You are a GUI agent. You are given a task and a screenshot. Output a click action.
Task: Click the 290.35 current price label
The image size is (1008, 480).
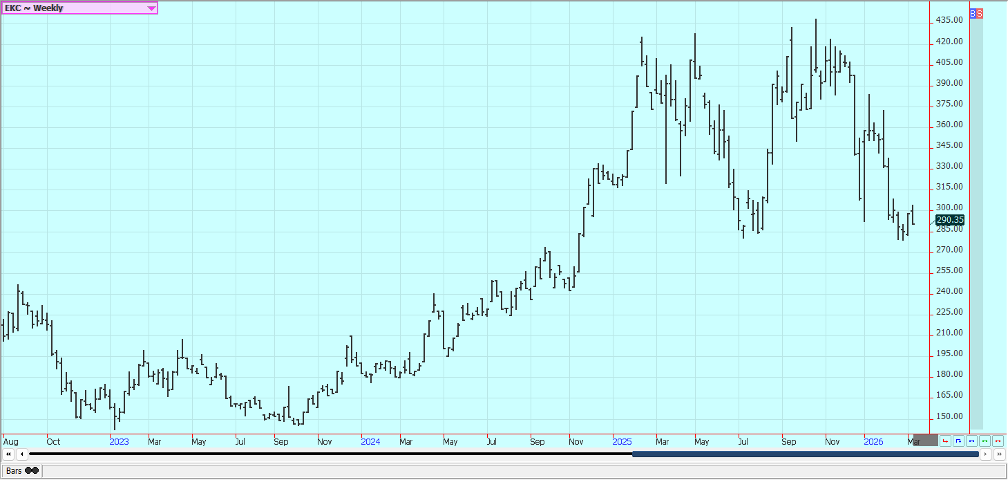[949, 220]
